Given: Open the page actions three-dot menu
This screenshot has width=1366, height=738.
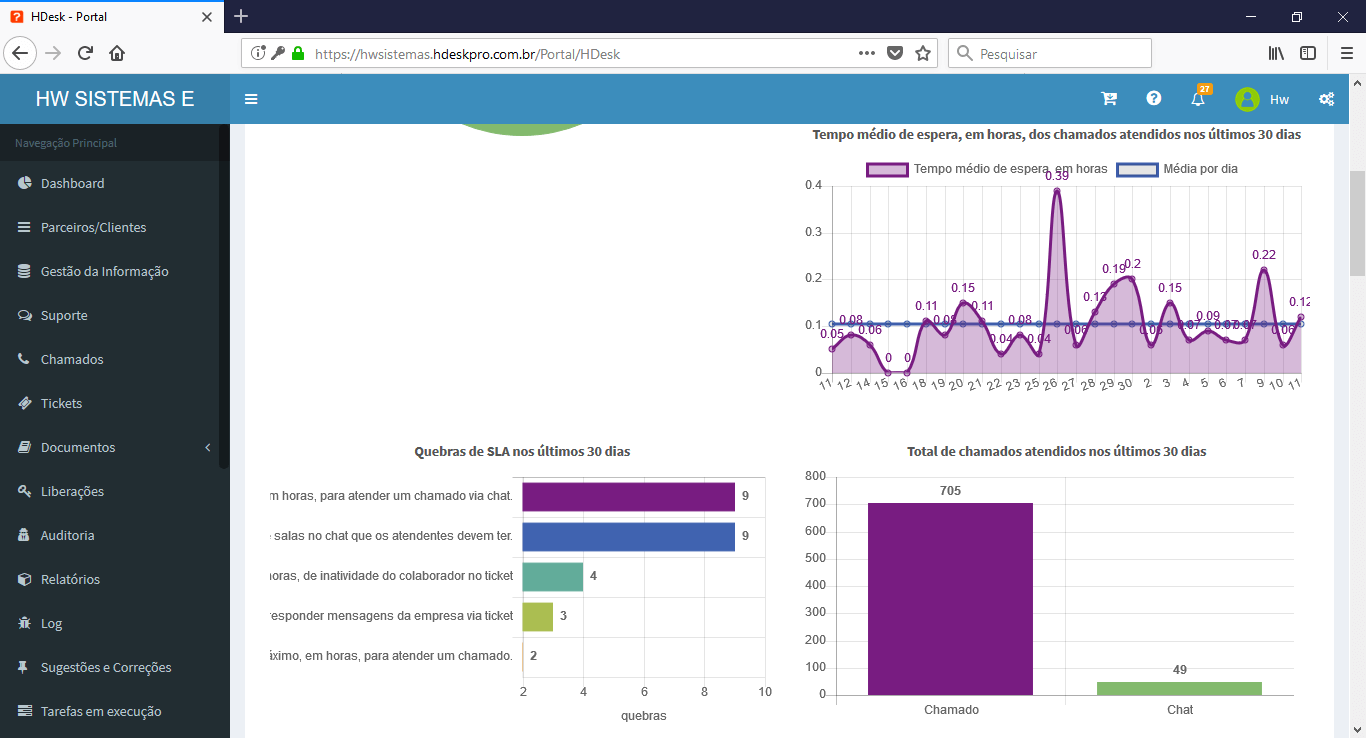Looking at the screenshot, I should coord(867,54).
